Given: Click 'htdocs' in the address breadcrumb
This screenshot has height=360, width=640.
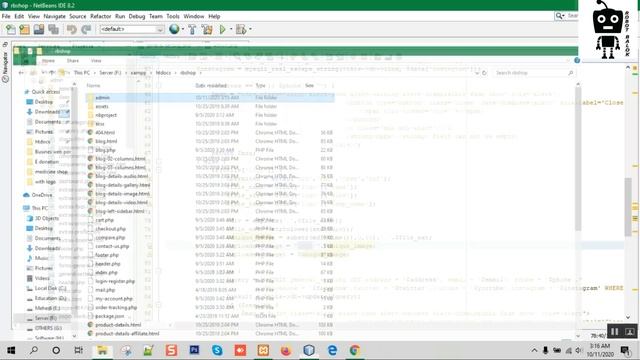Looking at the screenshot, I should 163,73.
